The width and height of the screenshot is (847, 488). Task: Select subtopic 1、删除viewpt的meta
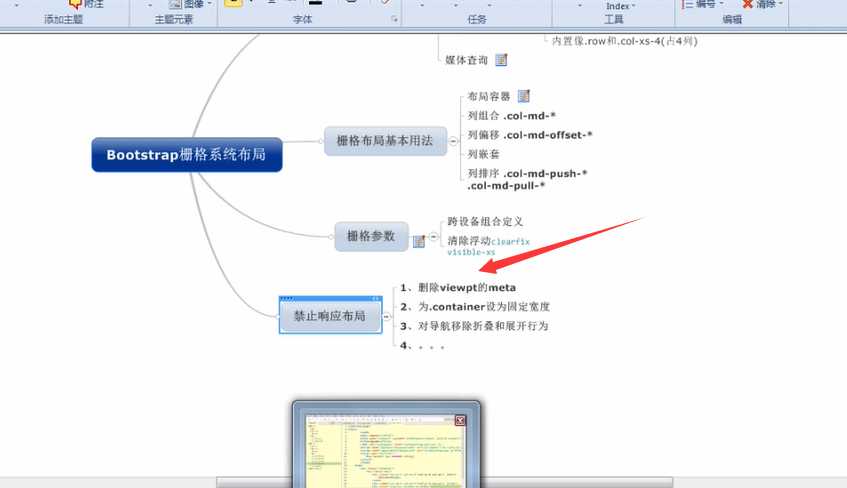pyautogui.click(x=458, y=288)
